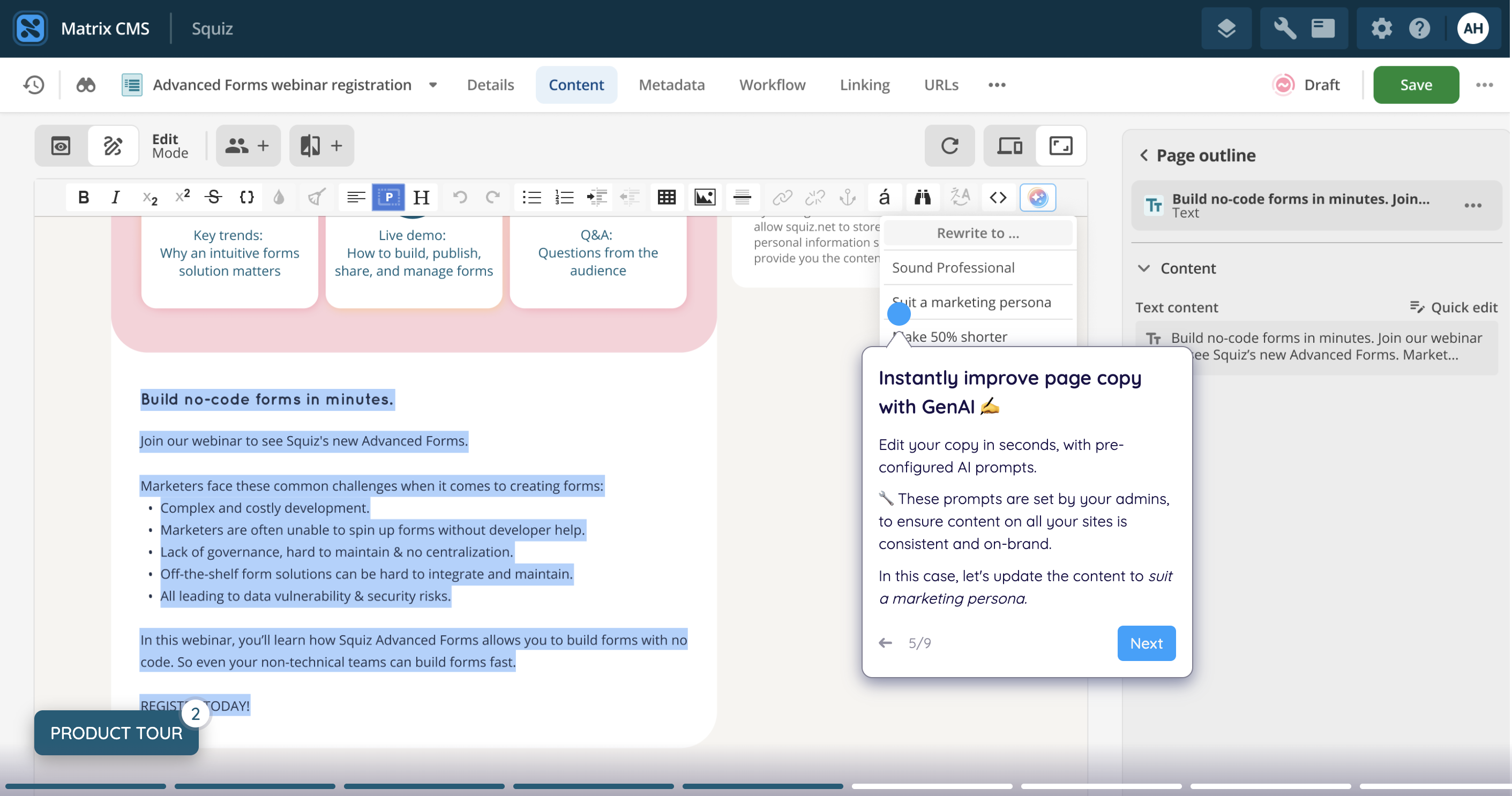1512x796 pixels.
Task: Click the GenAI rewrite toolbar icon
Action: point(1037,197)
